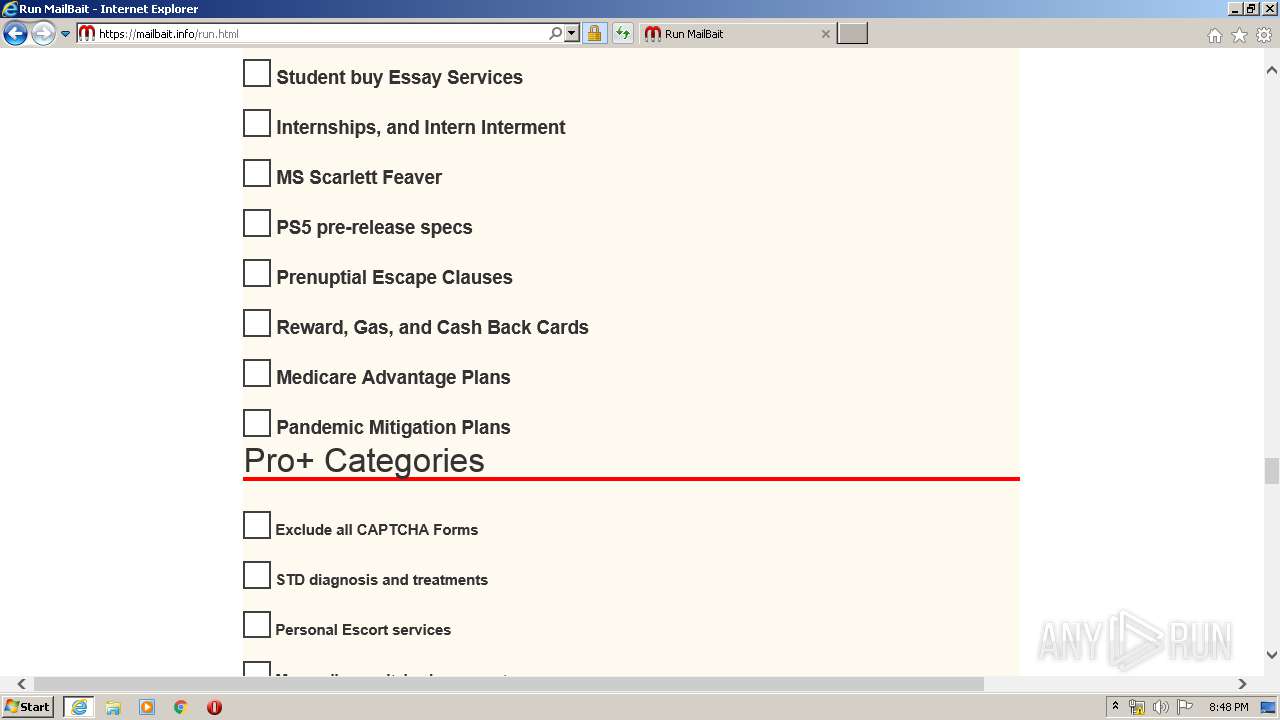Click the vertical scrollbar up arrow
1280x720 pixels.
tap(1272, 71)
